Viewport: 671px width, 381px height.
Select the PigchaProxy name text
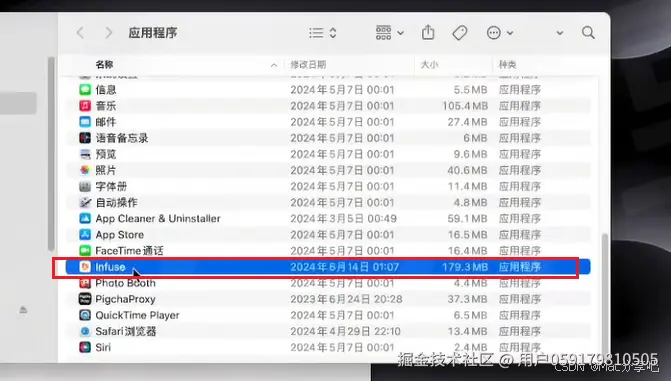(125, 299)
